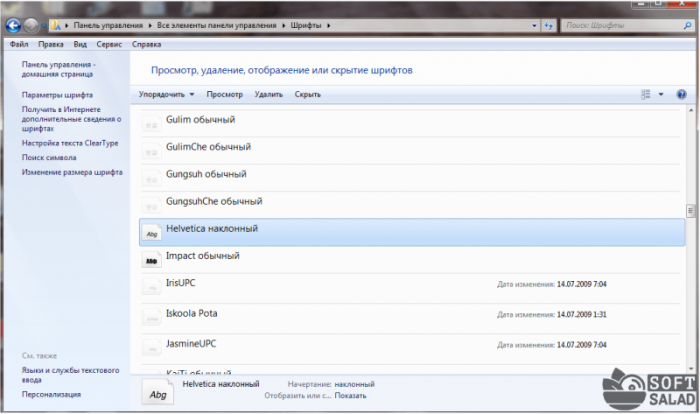Image resolution: width=700 pixels, height=414 pixels.
Task: Click the IrisUPC font icon
Action: 151,287
